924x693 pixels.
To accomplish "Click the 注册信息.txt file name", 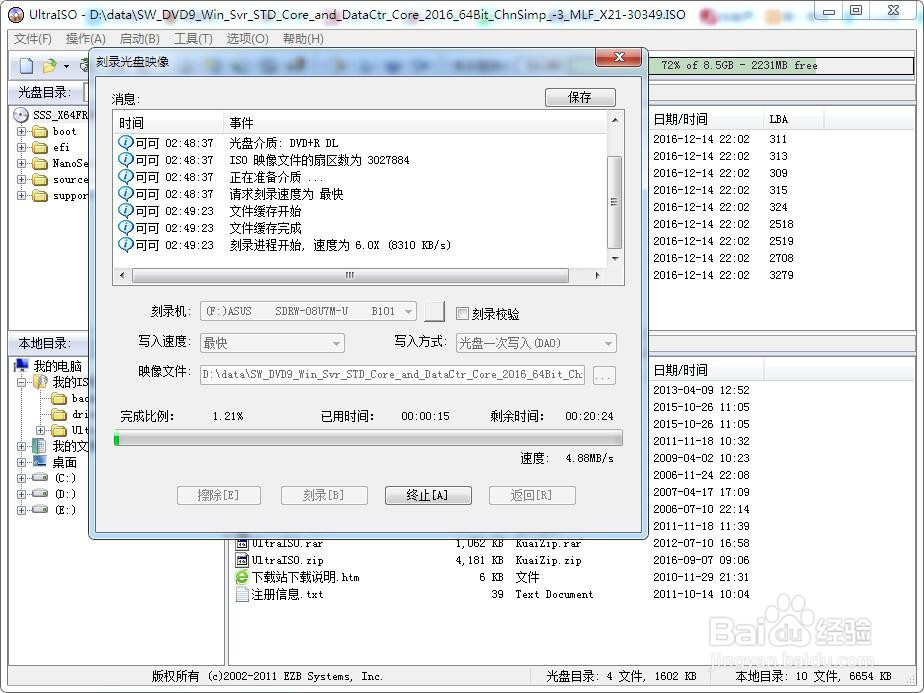I will tap(287, 594).
